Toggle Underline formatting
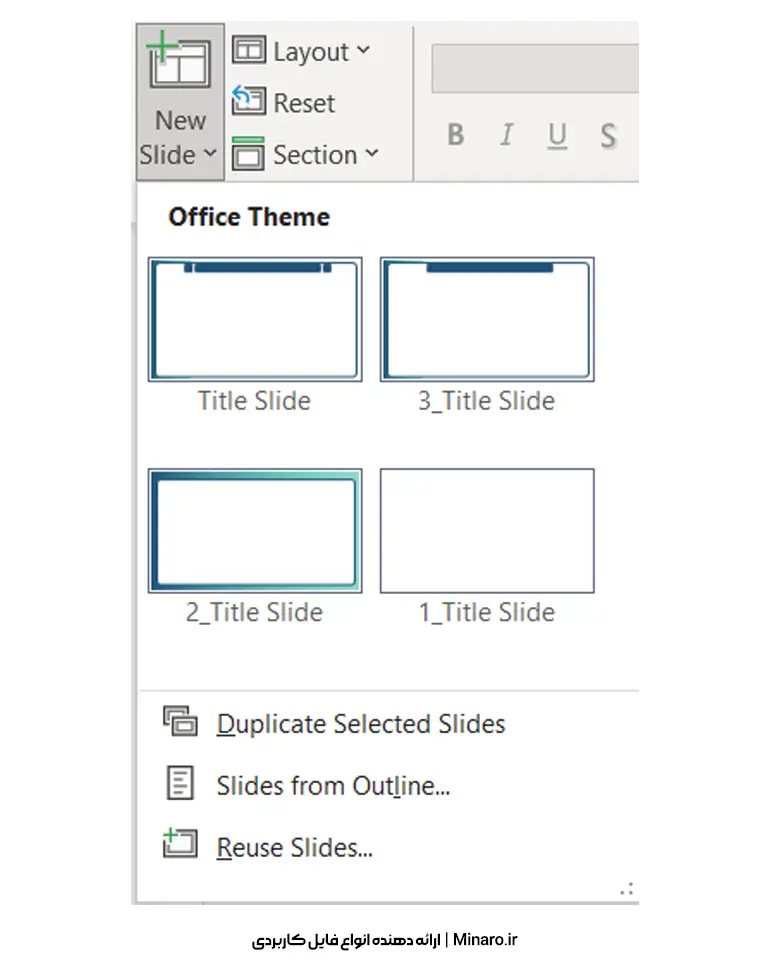 click(x=557, y=134)
